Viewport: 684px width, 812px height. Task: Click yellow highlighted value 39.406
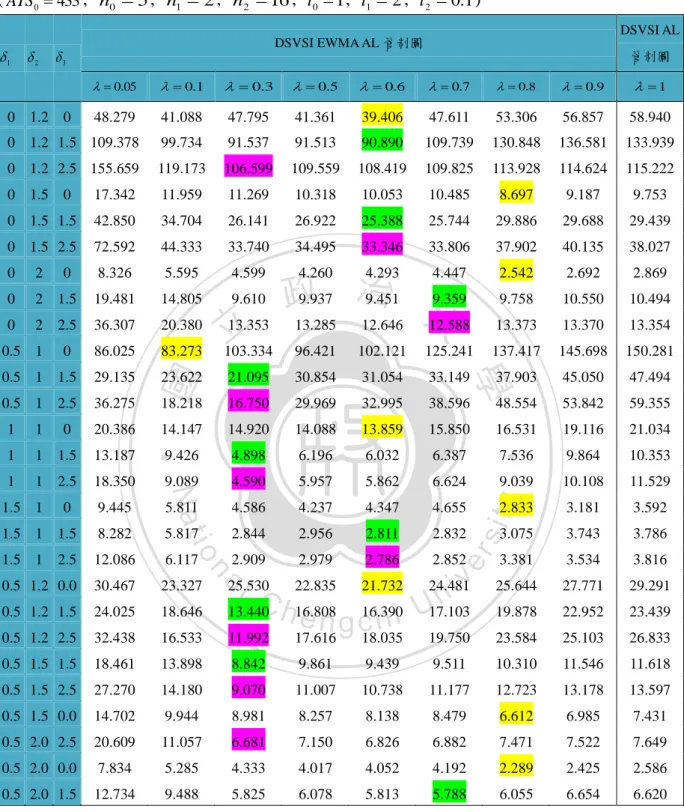coord(382,117)
